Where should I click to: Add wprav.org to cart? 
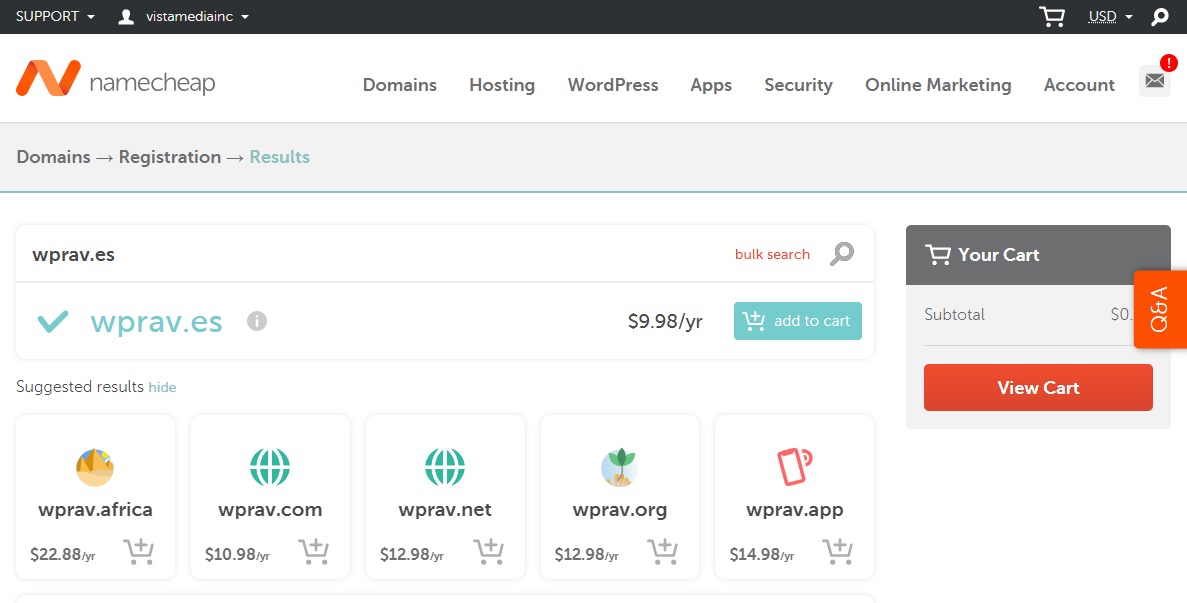pyautogui.click(x=662, y=552)
